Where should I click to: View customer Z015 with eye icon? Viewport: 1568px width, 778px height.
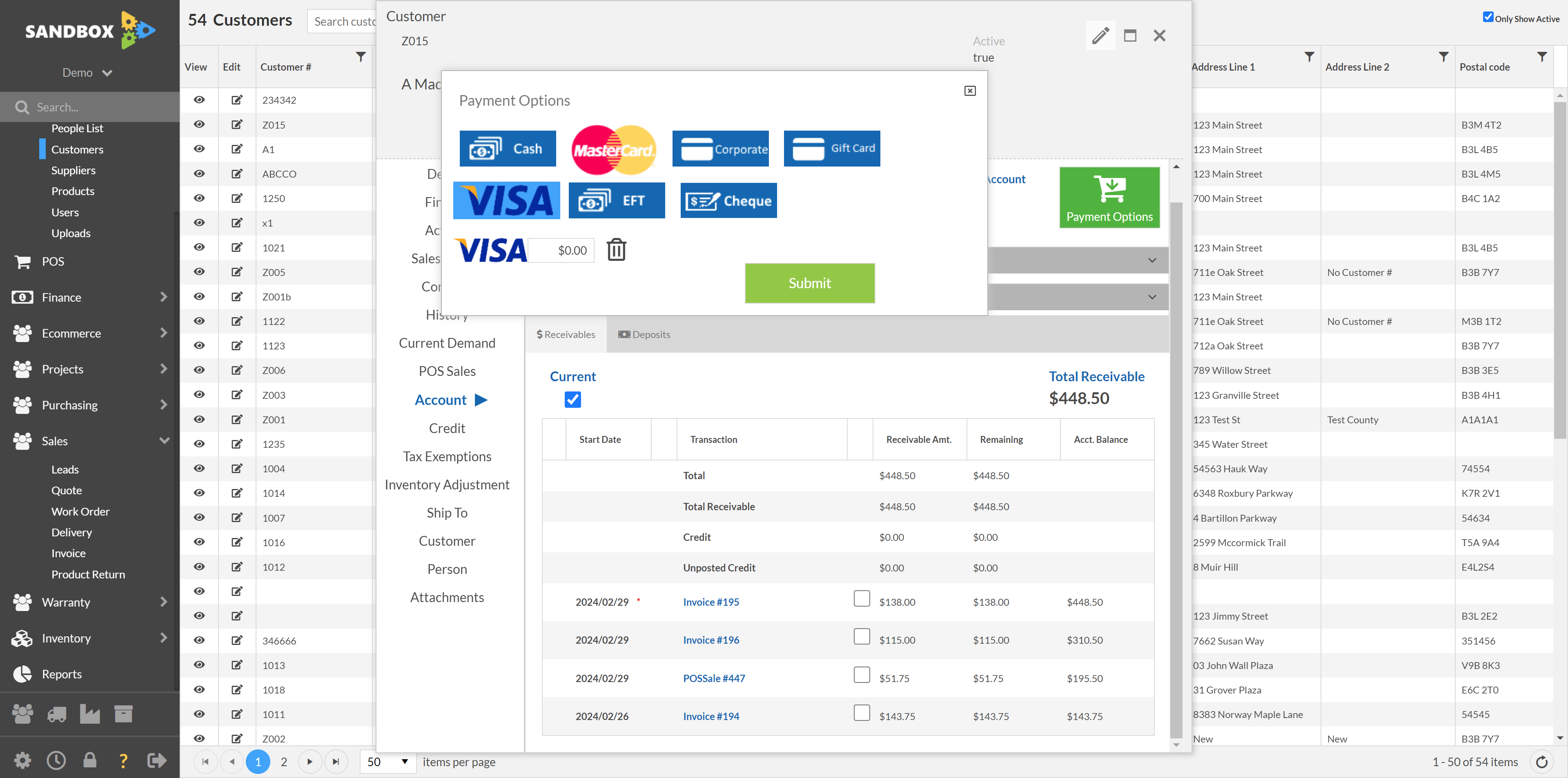coord(199,124)
